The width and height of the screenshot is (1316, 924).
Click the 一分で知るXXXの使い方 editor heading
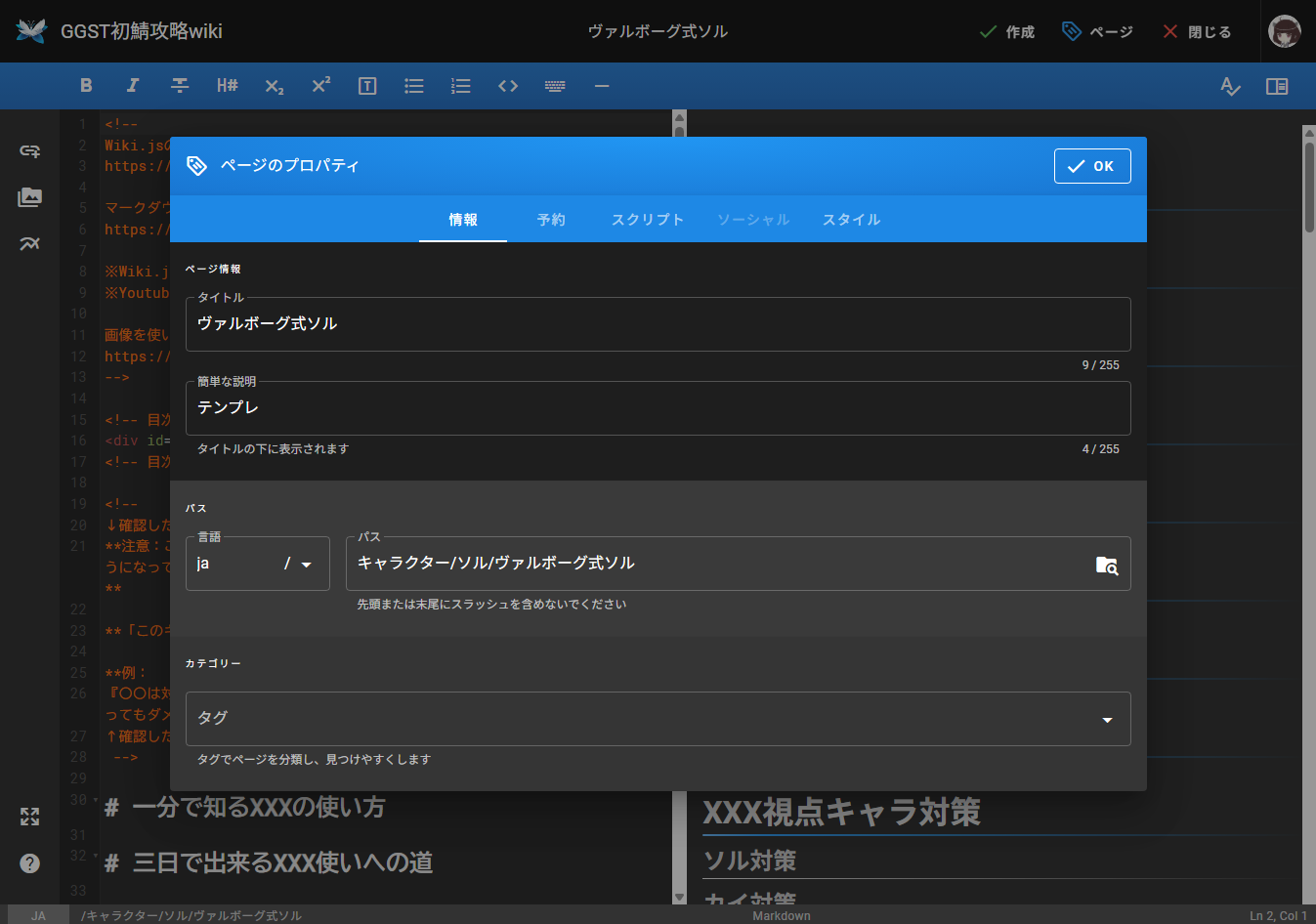(x=245, y=808)
